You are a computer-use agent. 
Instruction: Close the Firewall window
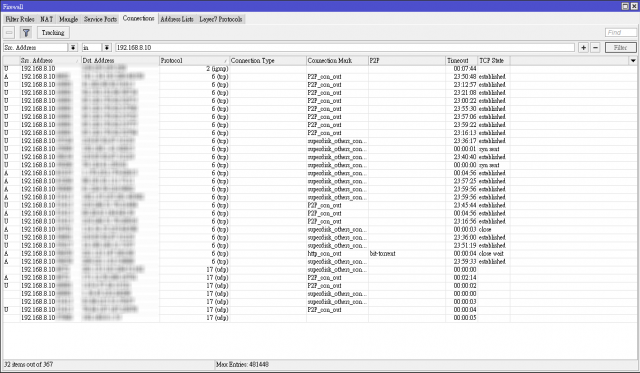point(634,6)
